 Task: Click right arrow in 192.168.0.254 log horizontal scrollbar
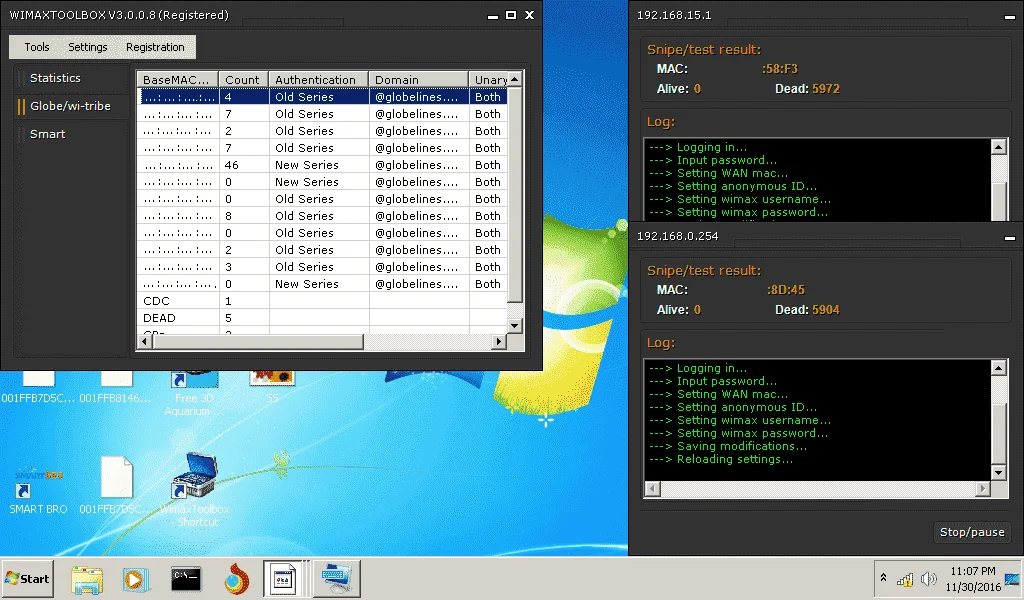coord(984,488)
